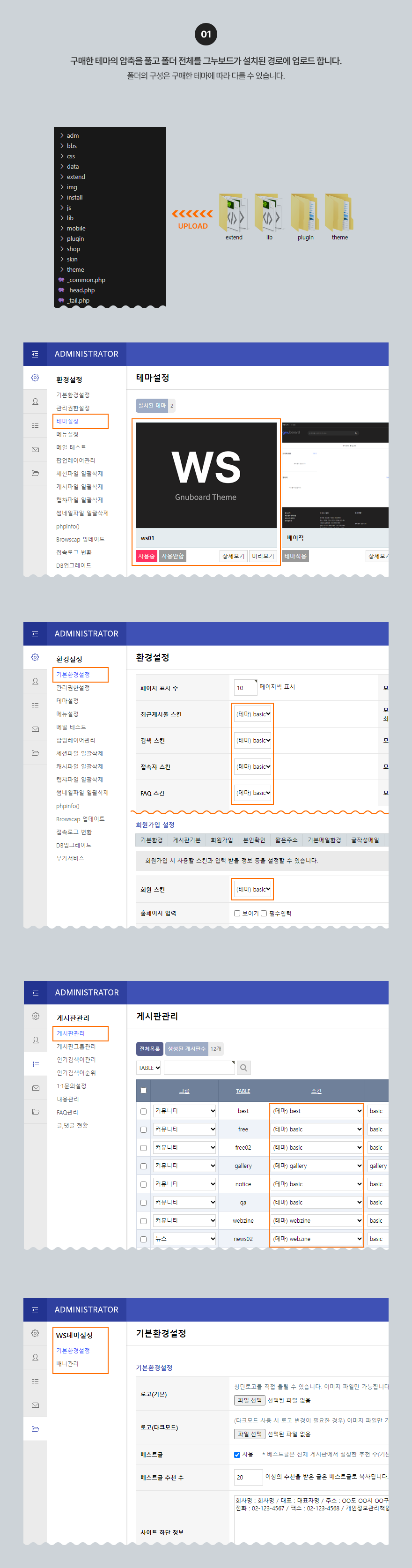Image resolution: width=412 pixels, height=1568 pixels.
Task: Uncheck the 베스트글 사용 checkbox
Action: coord(237,1455)
